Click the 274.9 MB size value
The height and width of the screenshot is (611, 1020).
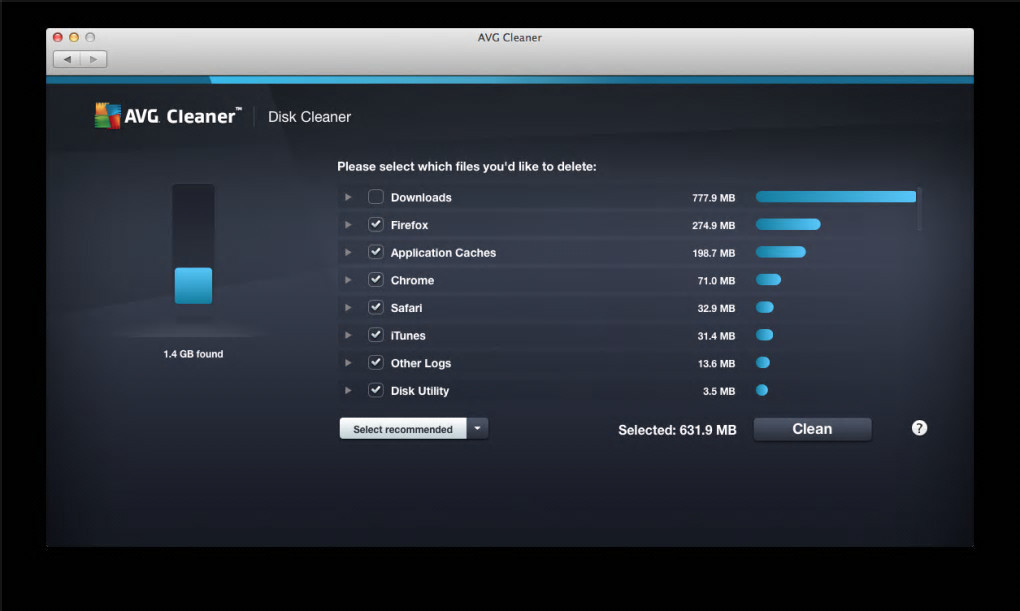pos(714,225)
